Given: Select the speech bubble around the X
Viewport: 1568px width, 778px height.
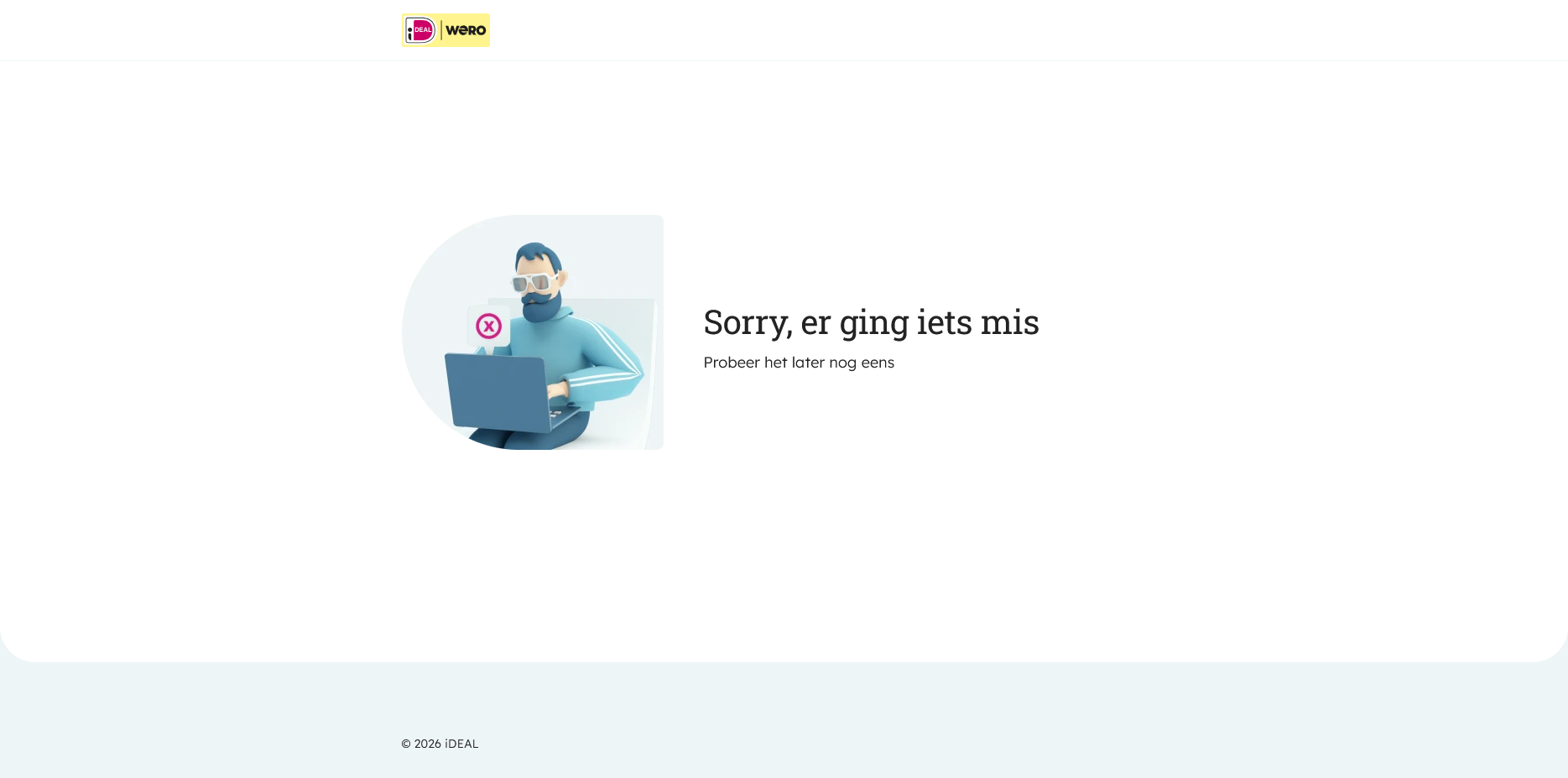Looking at the screenshot, I should tap(488, 328).
